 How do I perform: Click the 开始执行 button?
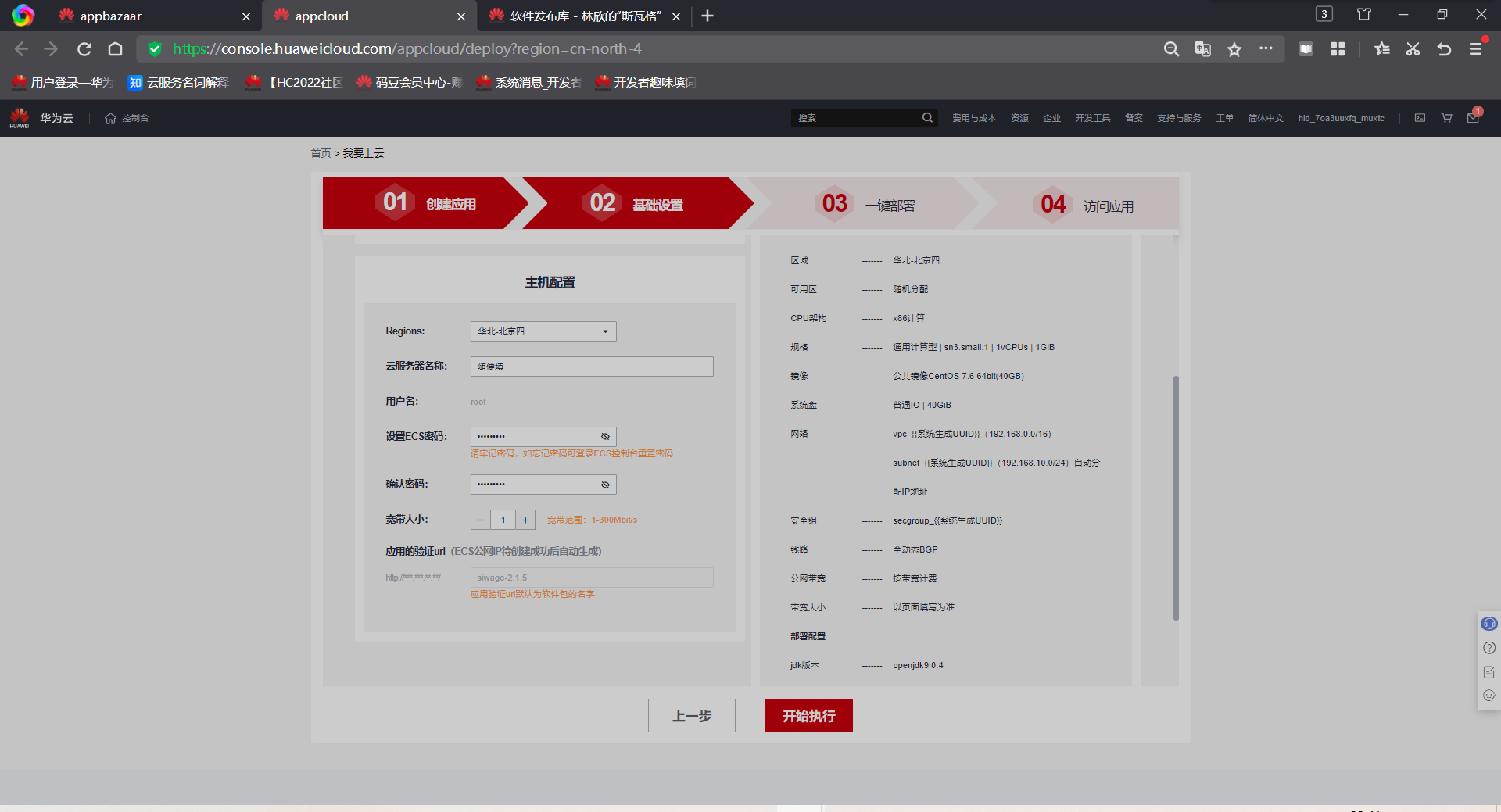pyautogui.click(x=809, y=716)
